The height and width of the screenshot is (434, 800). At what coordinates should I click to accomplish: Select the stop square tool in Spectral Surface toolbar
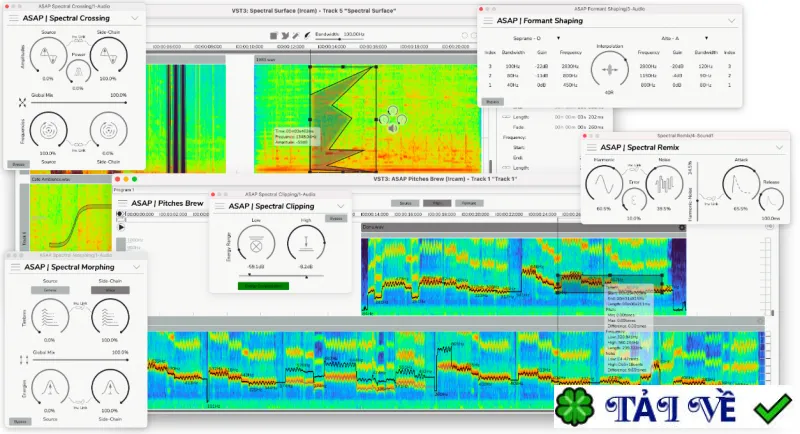click(273, 35)
